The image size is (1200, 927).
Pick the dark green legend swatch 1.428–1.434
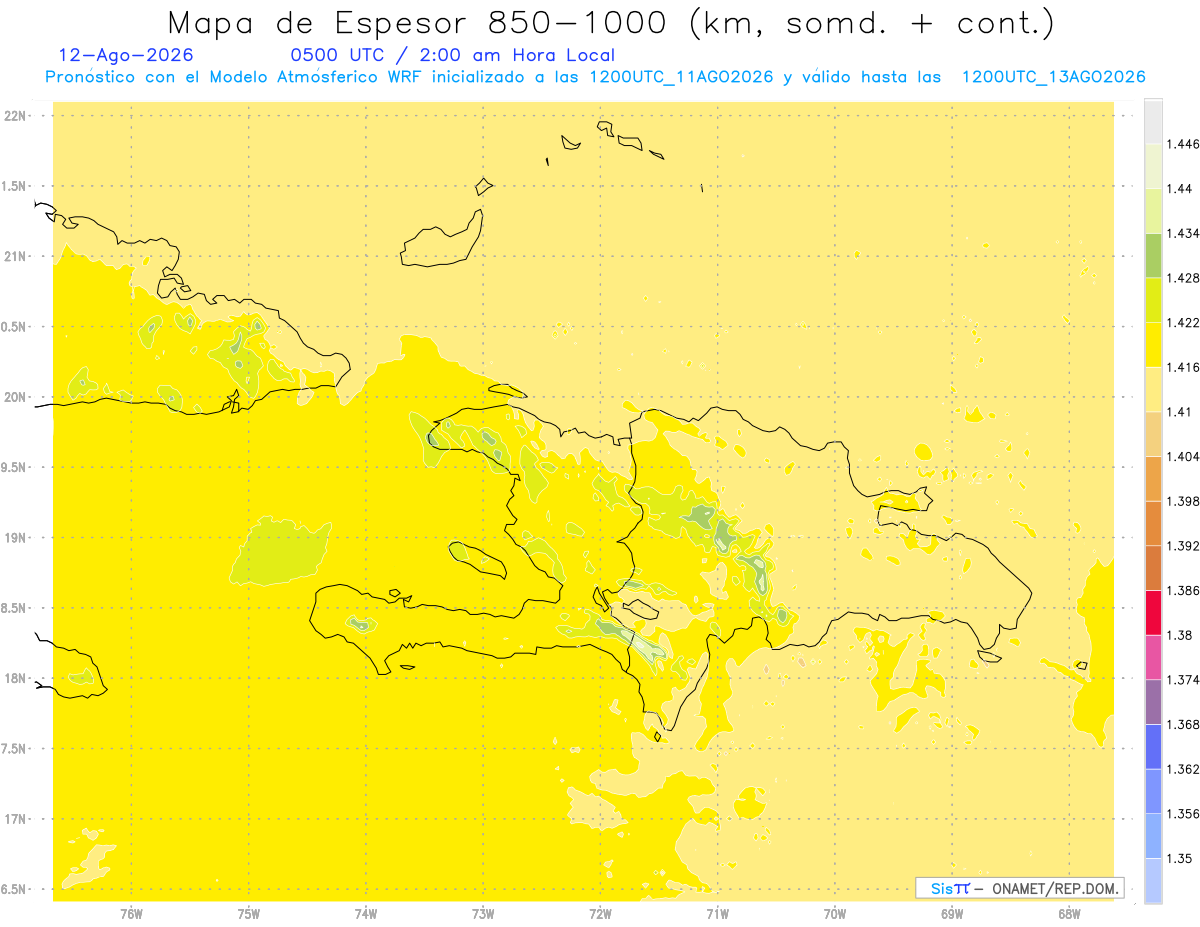pos(1153,255)
